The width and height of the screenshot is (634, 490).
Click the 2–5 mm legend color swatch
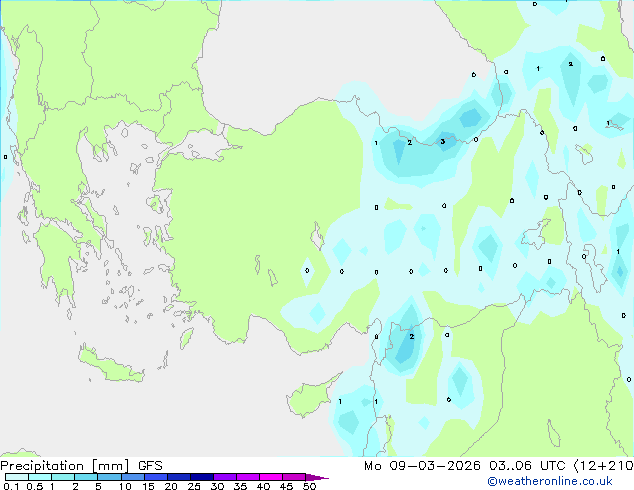coord(86,477)
